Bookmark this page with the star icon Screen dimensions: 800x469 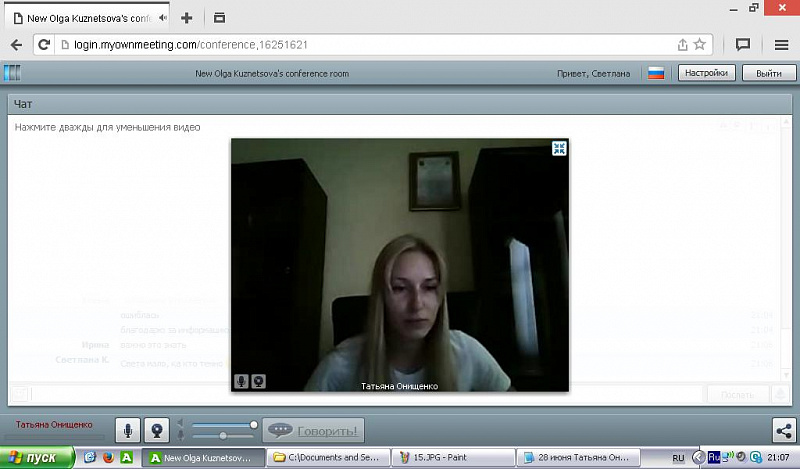click(x=700, y=44)
